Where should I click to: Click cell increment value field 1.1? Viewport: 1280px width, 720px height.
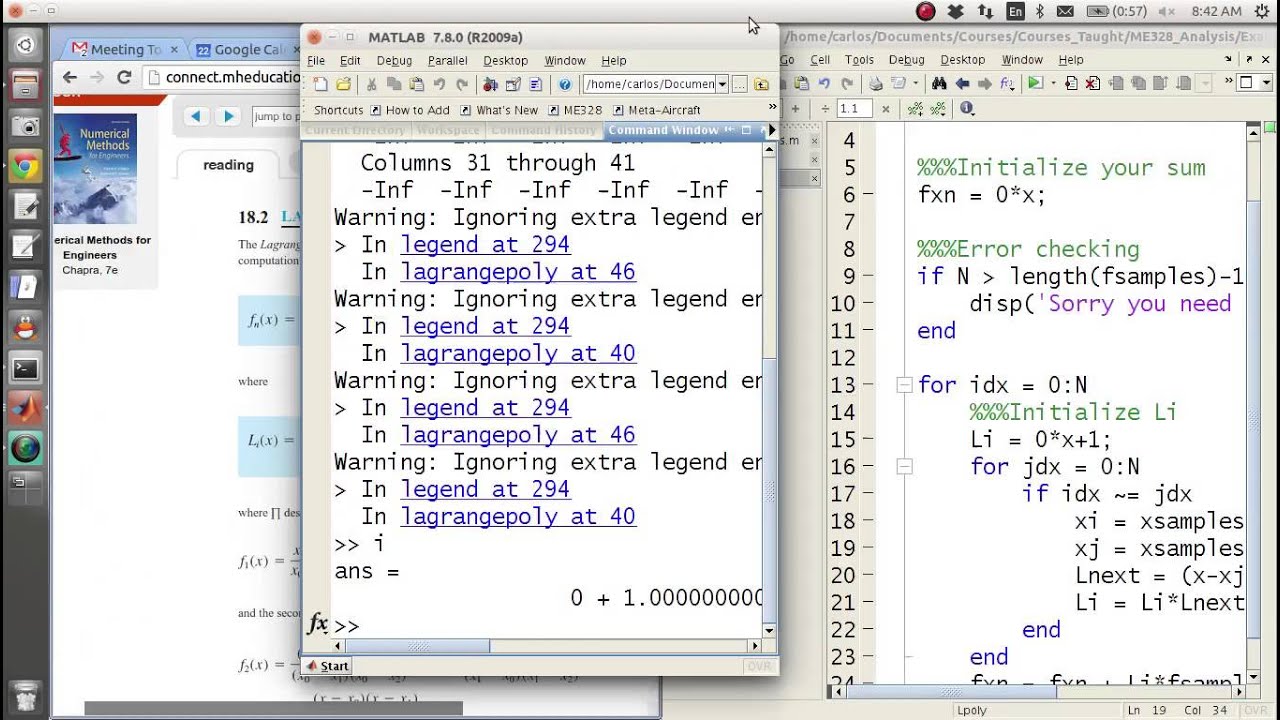(855, 109)
